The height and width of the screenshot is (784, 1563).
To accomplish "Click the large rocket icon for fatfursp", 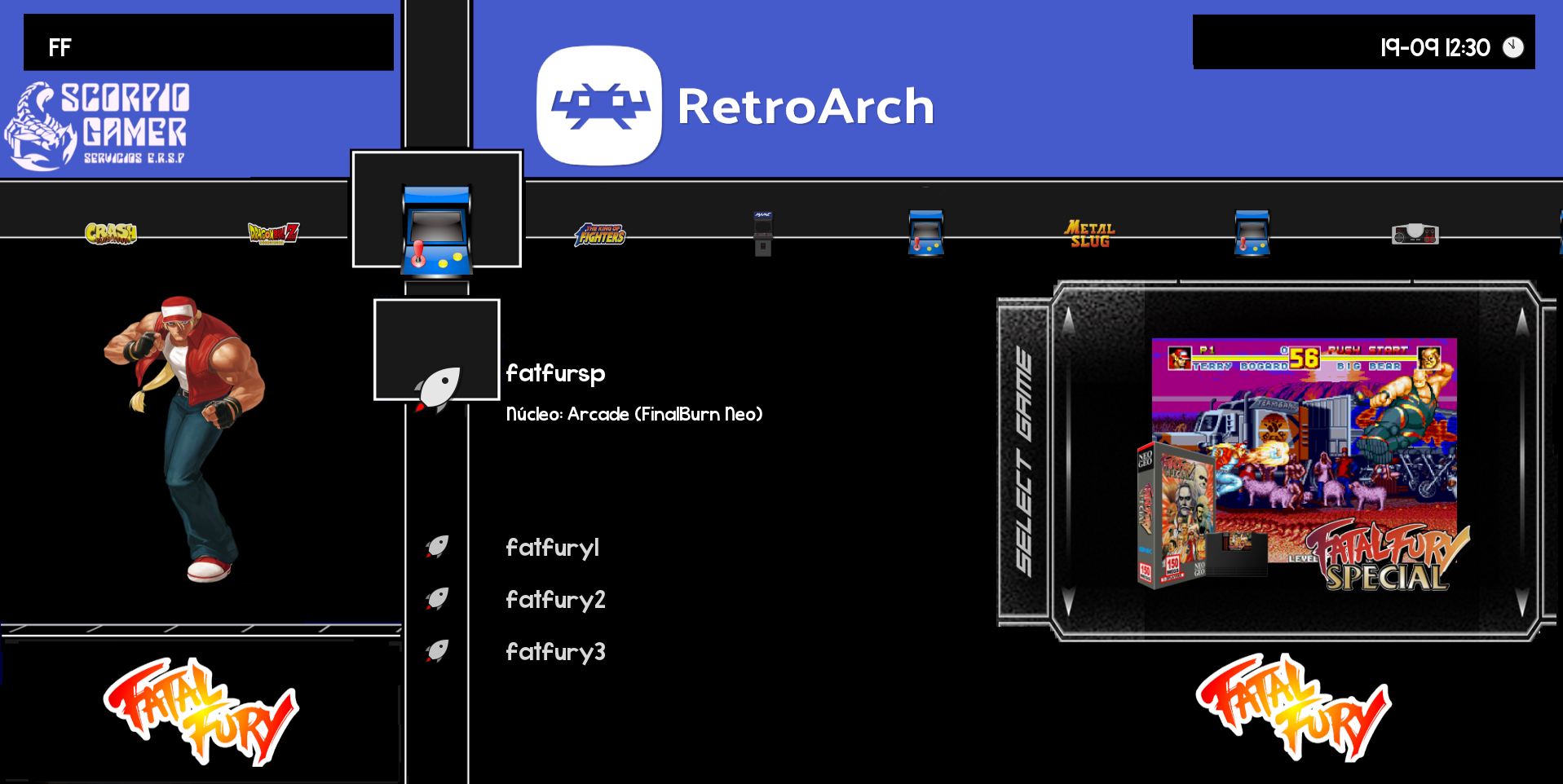I will pyautogui.click(x=438, y=389).
